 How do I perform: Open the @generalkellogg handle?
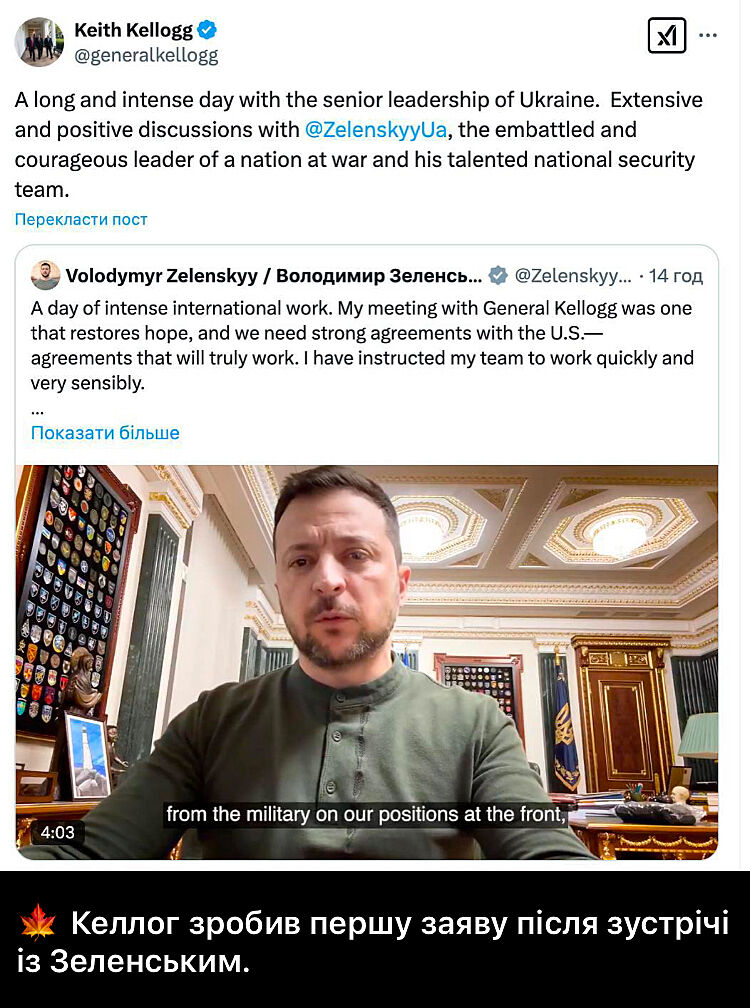(x=146, y=56)
